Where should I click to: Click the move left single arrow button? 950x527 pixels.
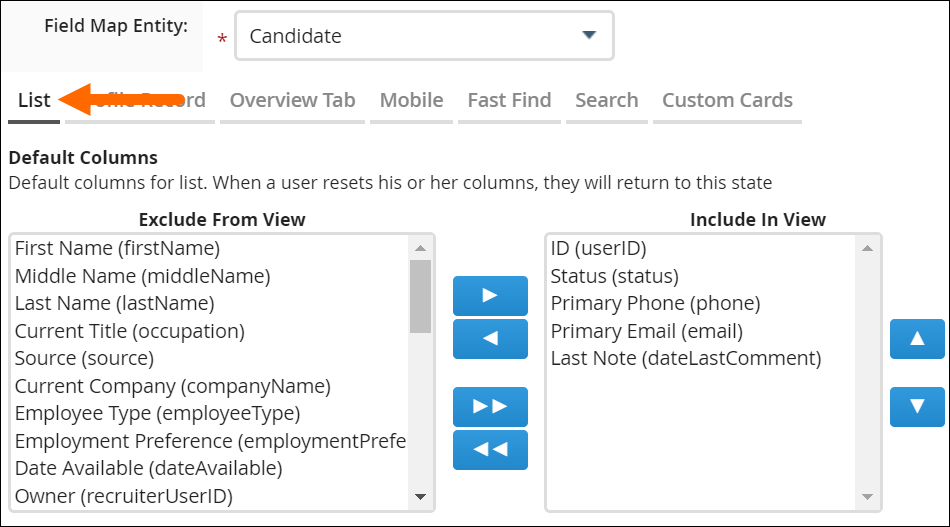490,339
